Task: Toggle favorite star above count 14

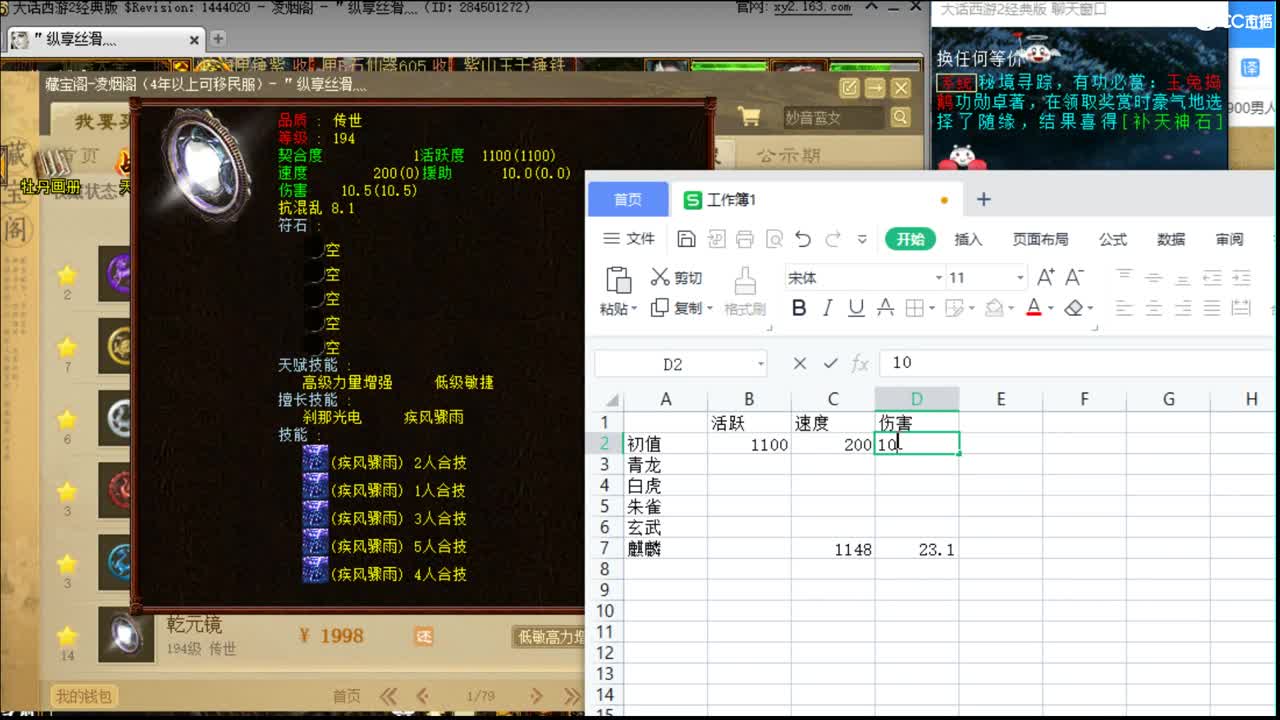Action: (x=67, y=636)
